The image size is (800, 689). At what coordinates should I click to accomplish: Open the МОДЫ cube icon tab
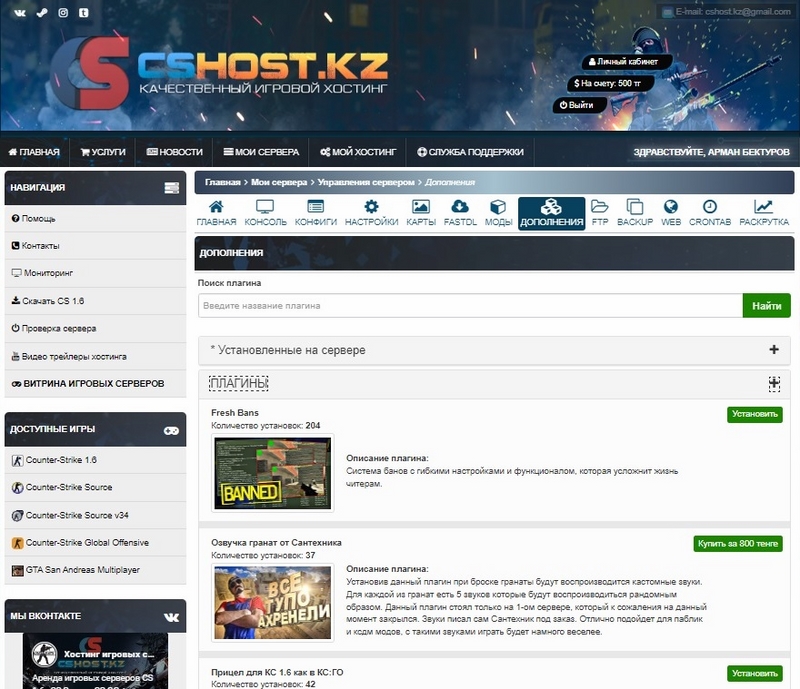point(498,213)
